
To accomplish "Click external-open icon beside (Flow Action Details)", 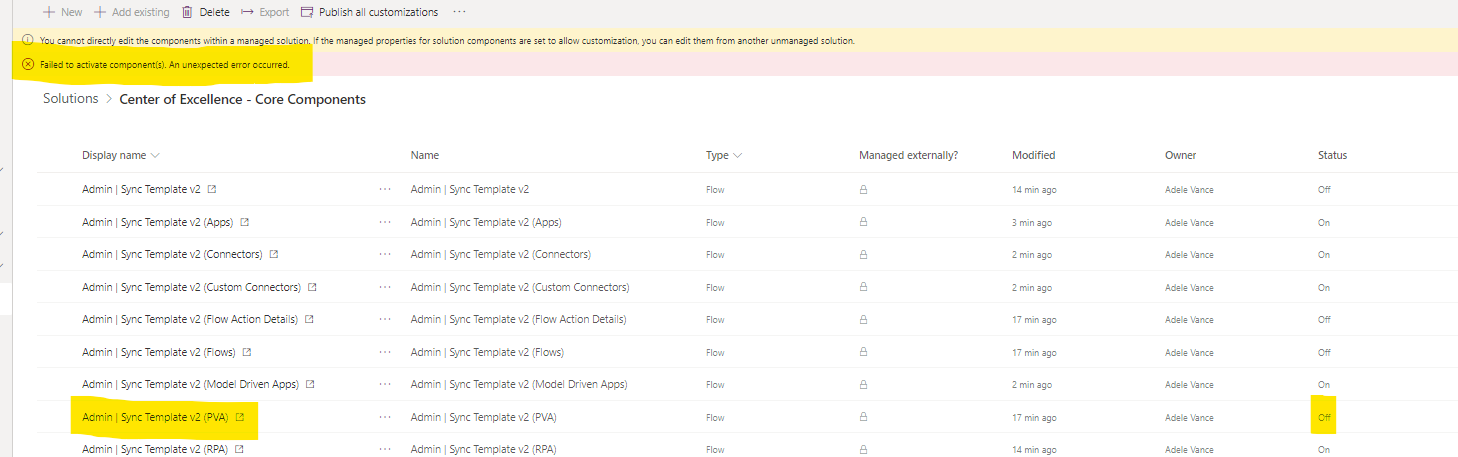I will pyautogui.click(x=309, y=319).
